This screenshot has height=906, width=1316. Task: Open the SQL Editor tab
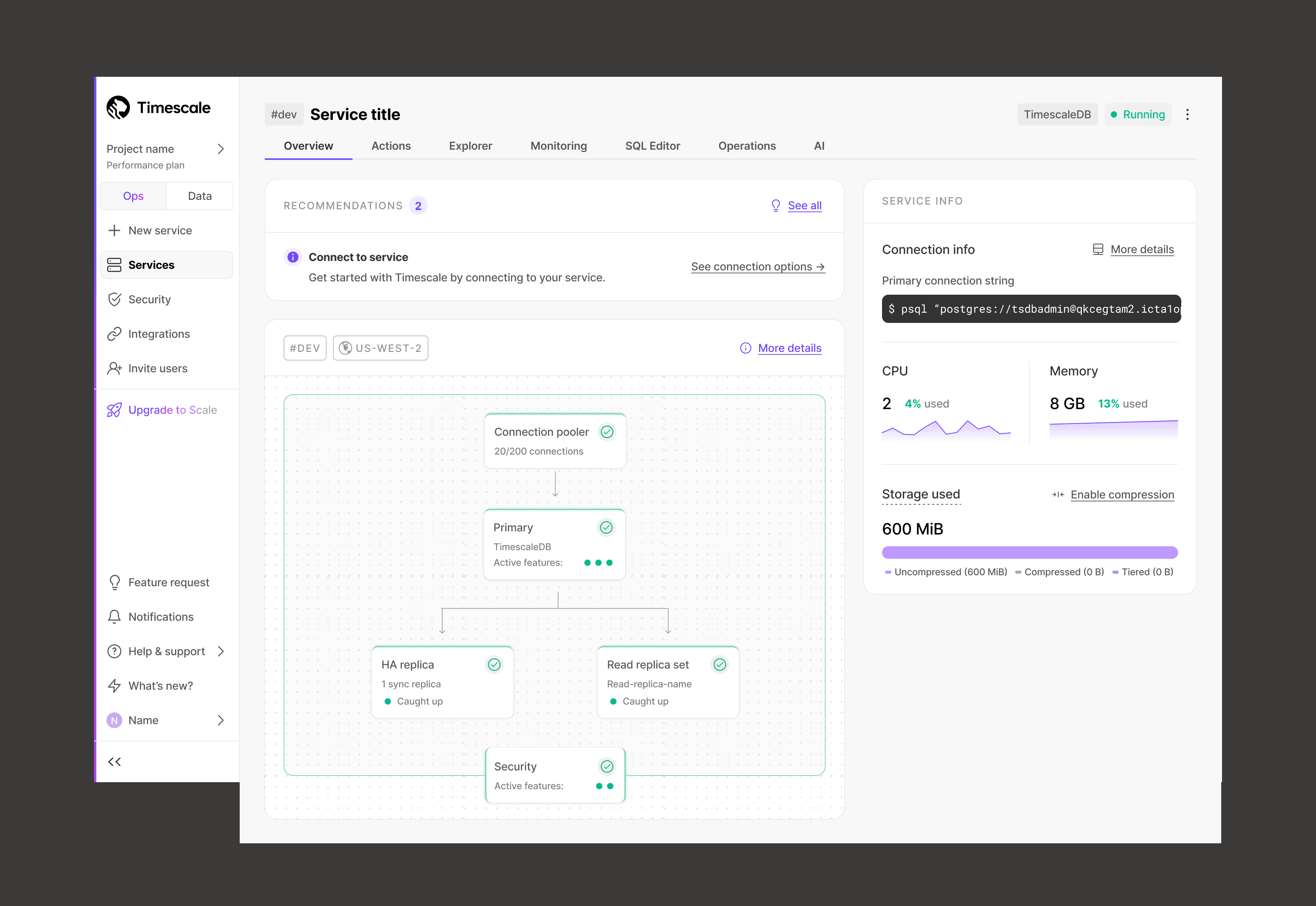coord(653,146)
